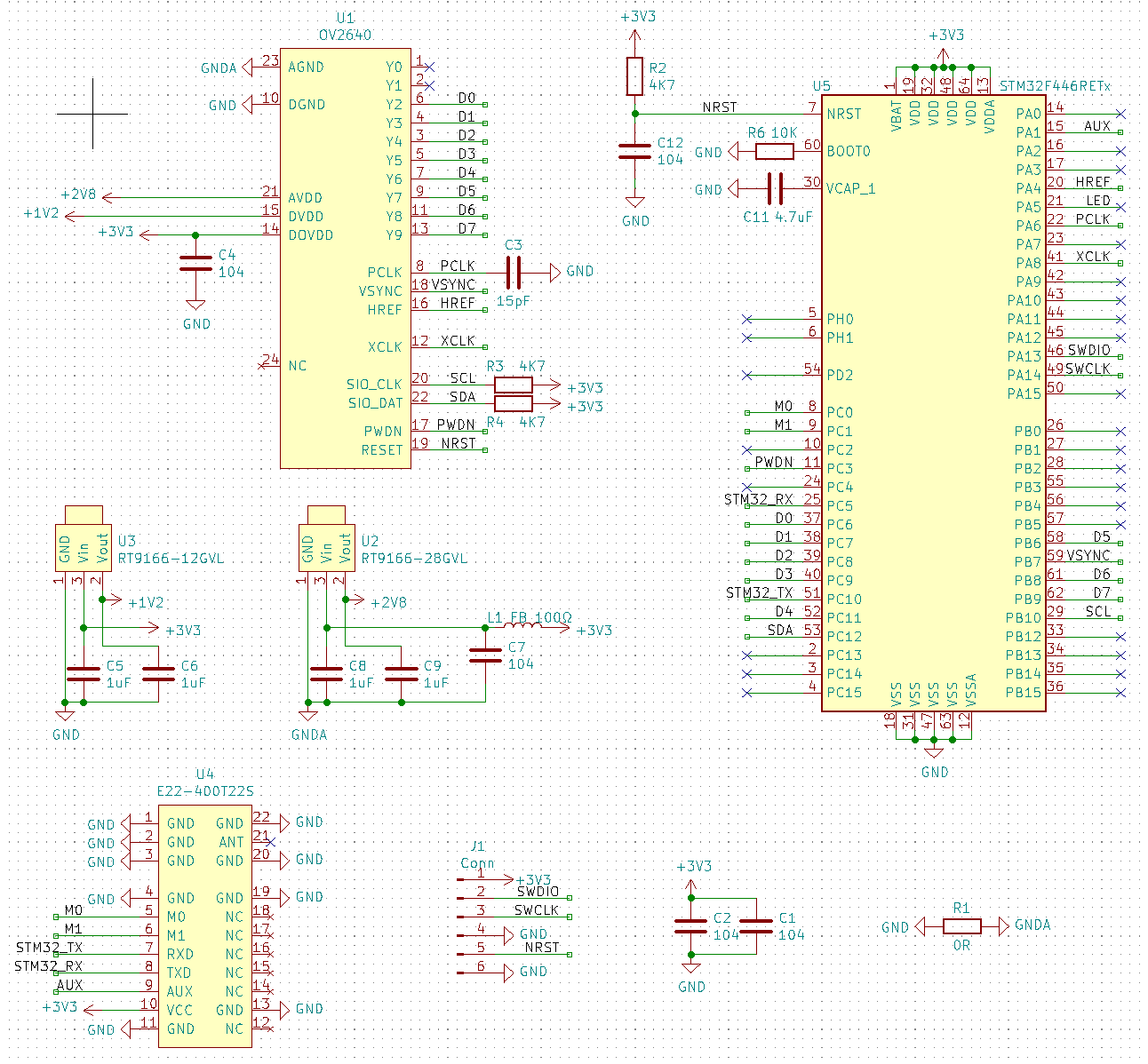Click the STM32_TX label on U4 RXD pin

pyautogui.click(x=49, y=949)
